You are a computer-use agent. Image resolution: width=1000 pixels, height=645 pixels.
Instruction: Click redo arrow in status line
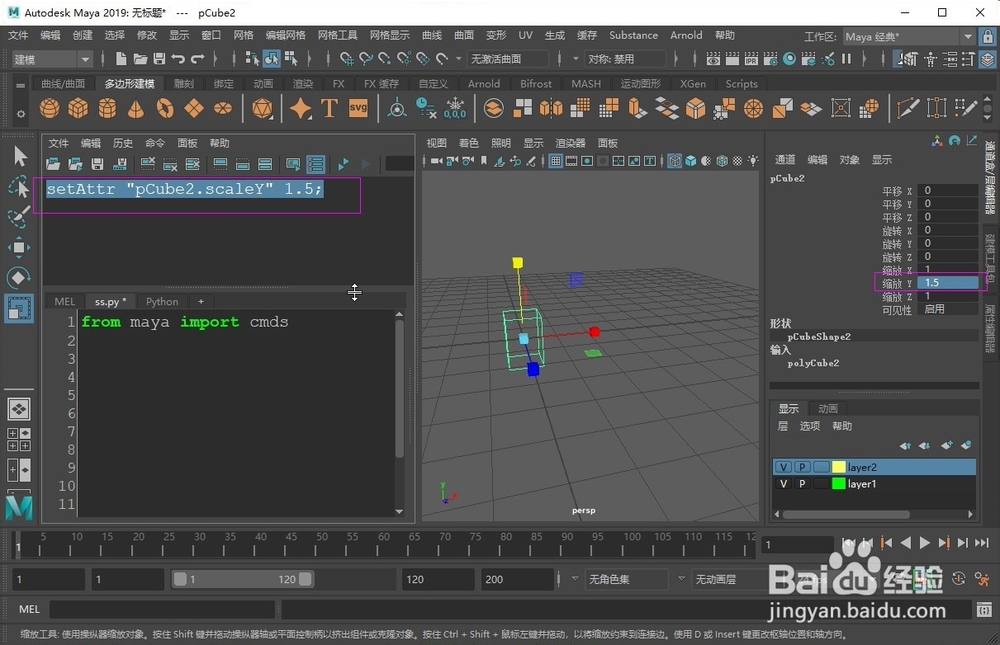coord(198,59)
